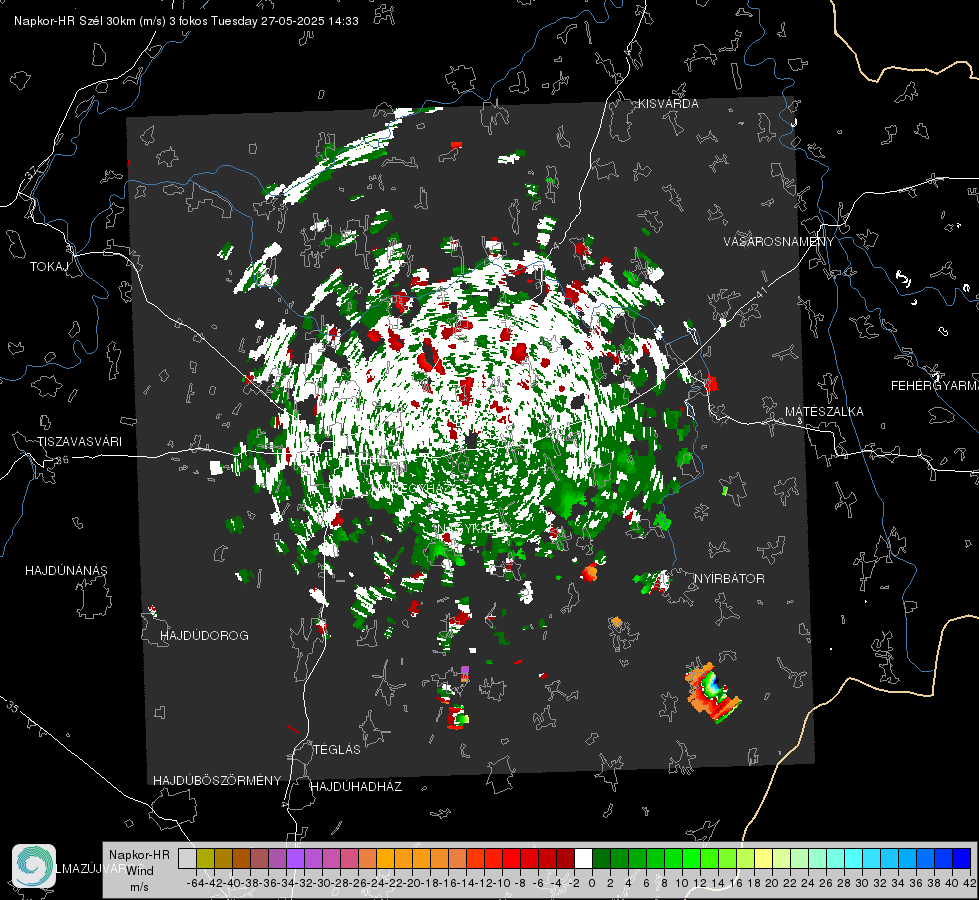The height and width of the screenshot is (900, 979).
Task: Select the white swatch between -2 and 0
Action: (x=583, y=858)
